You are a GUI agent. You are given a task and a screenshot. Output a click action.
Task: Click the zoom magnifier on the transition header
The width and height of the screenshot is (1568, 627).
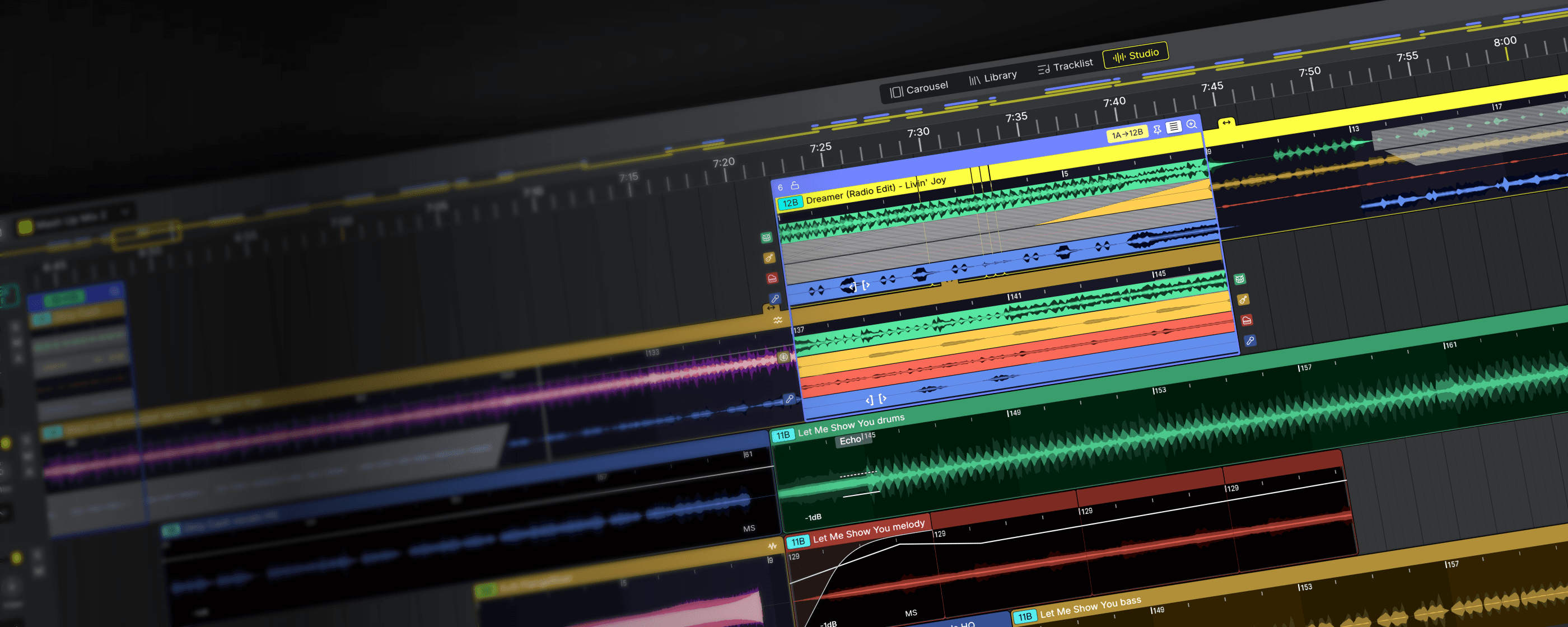tap(1191, 124)
